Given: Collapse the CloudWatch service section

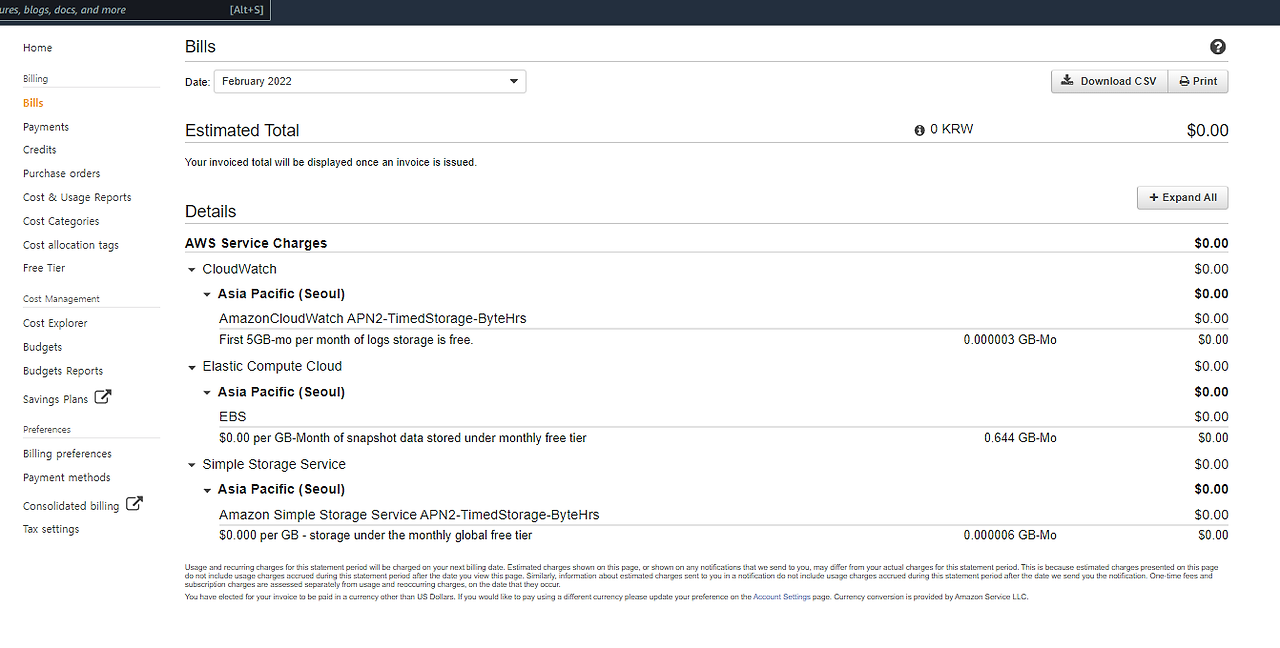Looking at the screenshot, I should 192,270.
